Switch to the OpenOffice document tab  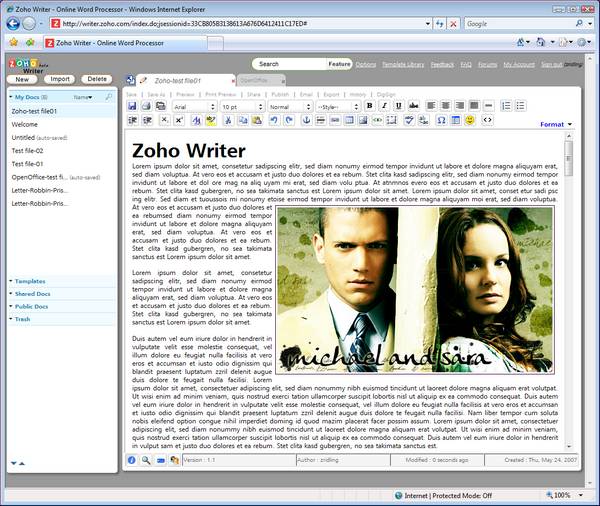(261, 80)
